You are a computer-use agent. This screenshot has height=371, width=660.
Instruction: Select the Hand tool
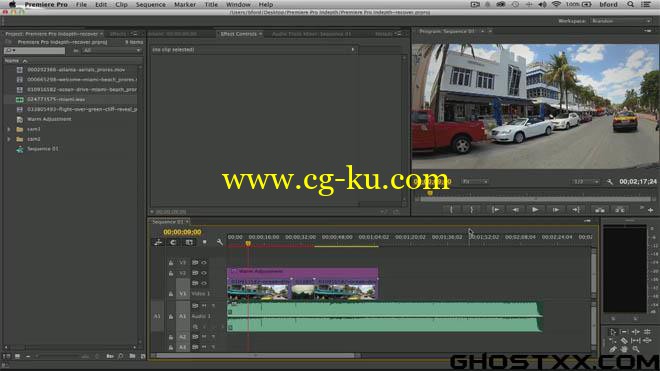pos(624,349)
